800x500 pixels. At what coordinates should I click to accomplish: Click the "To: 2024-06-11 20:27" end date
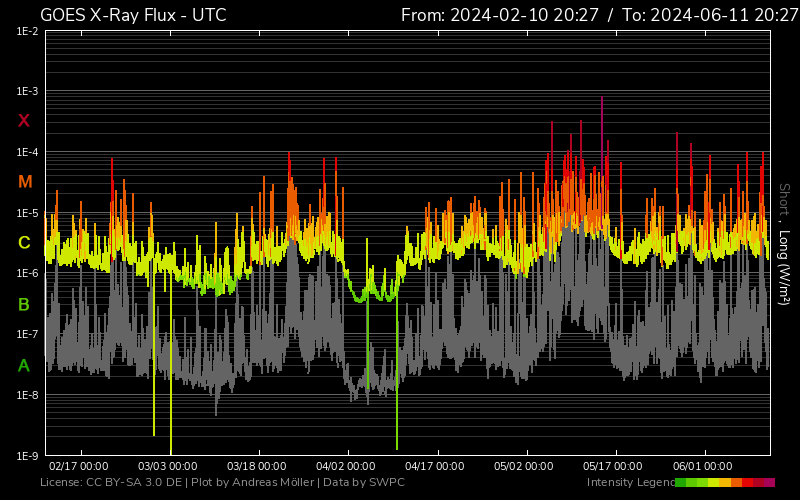tap(710, 15)
